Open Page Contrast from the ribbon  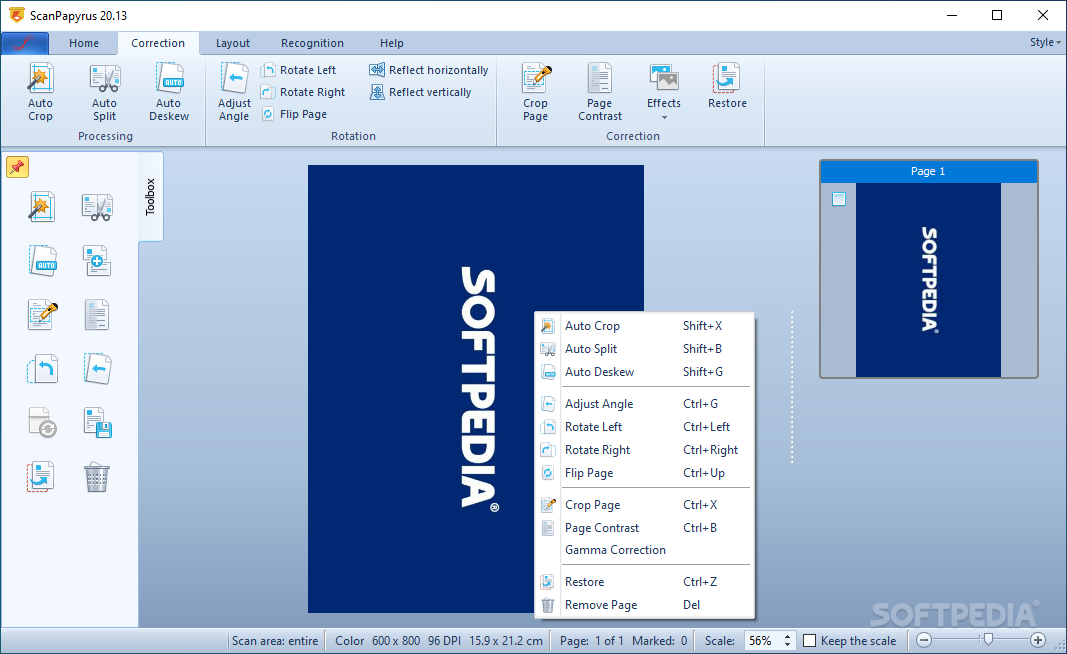(600, 93)
